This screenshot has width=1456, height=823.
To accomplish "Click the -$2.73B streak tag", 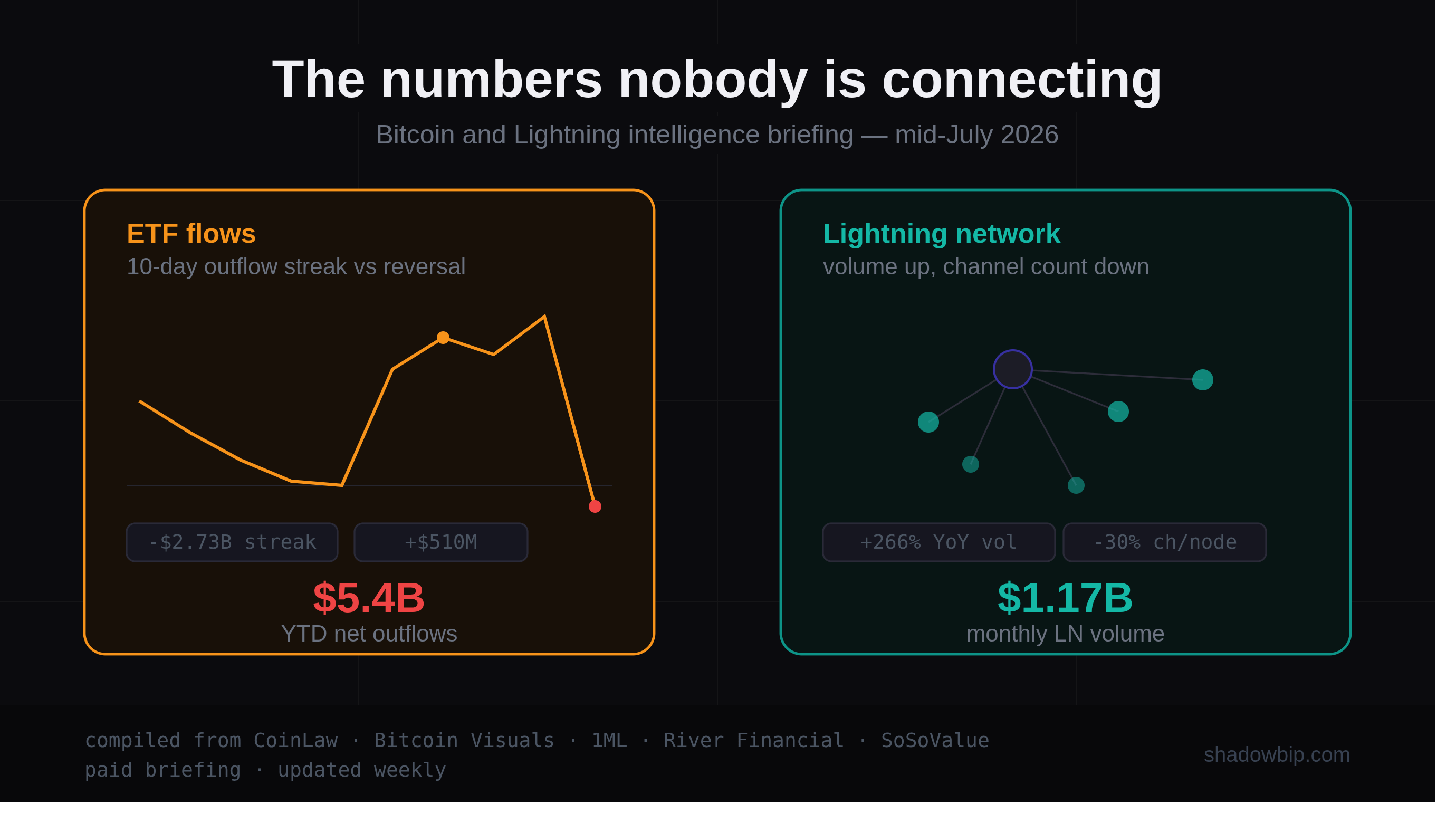I will tap(232, 542).
